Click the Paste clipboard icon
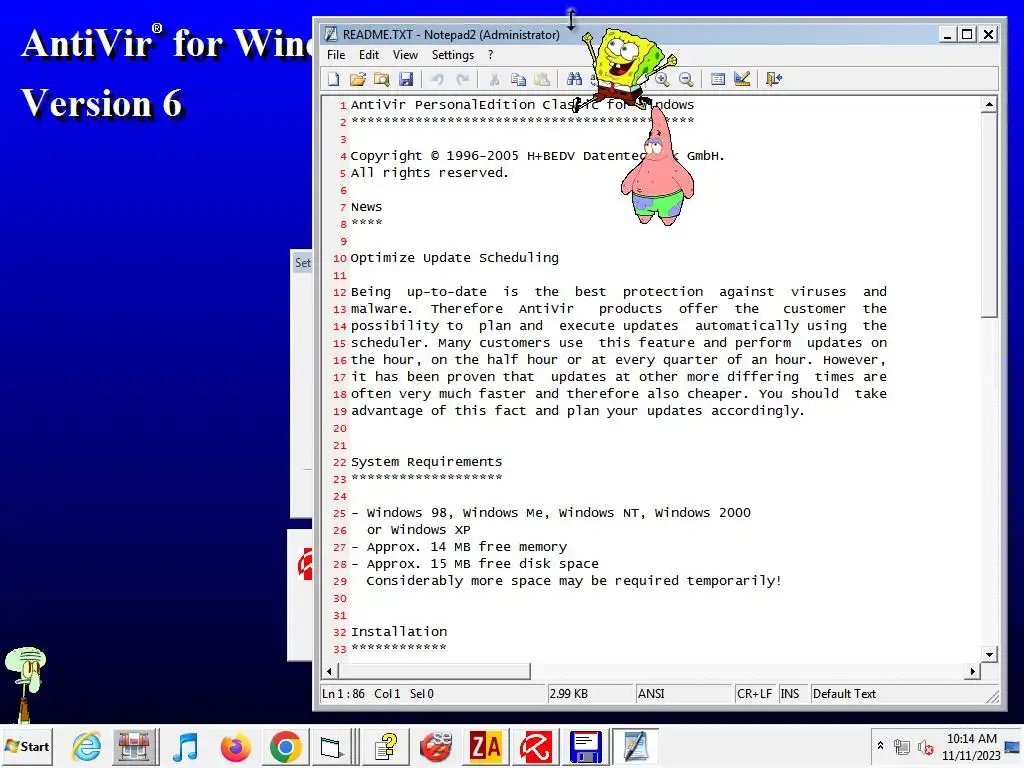The height and width of the screenshot is (768, 1024). tap(542, 79)
